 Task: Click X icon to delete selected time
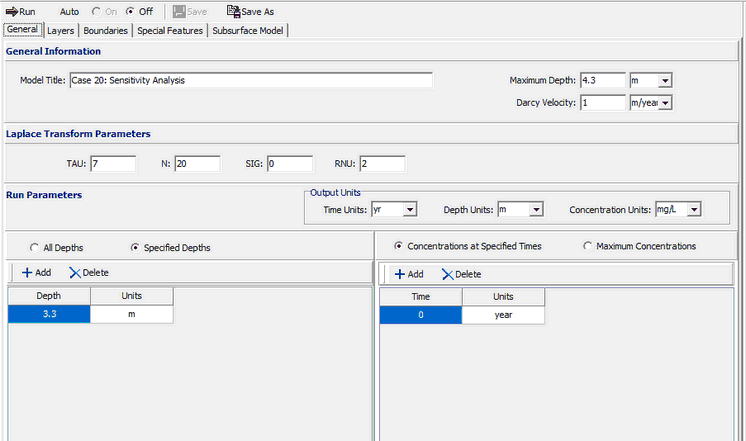(x=447, y=273)
